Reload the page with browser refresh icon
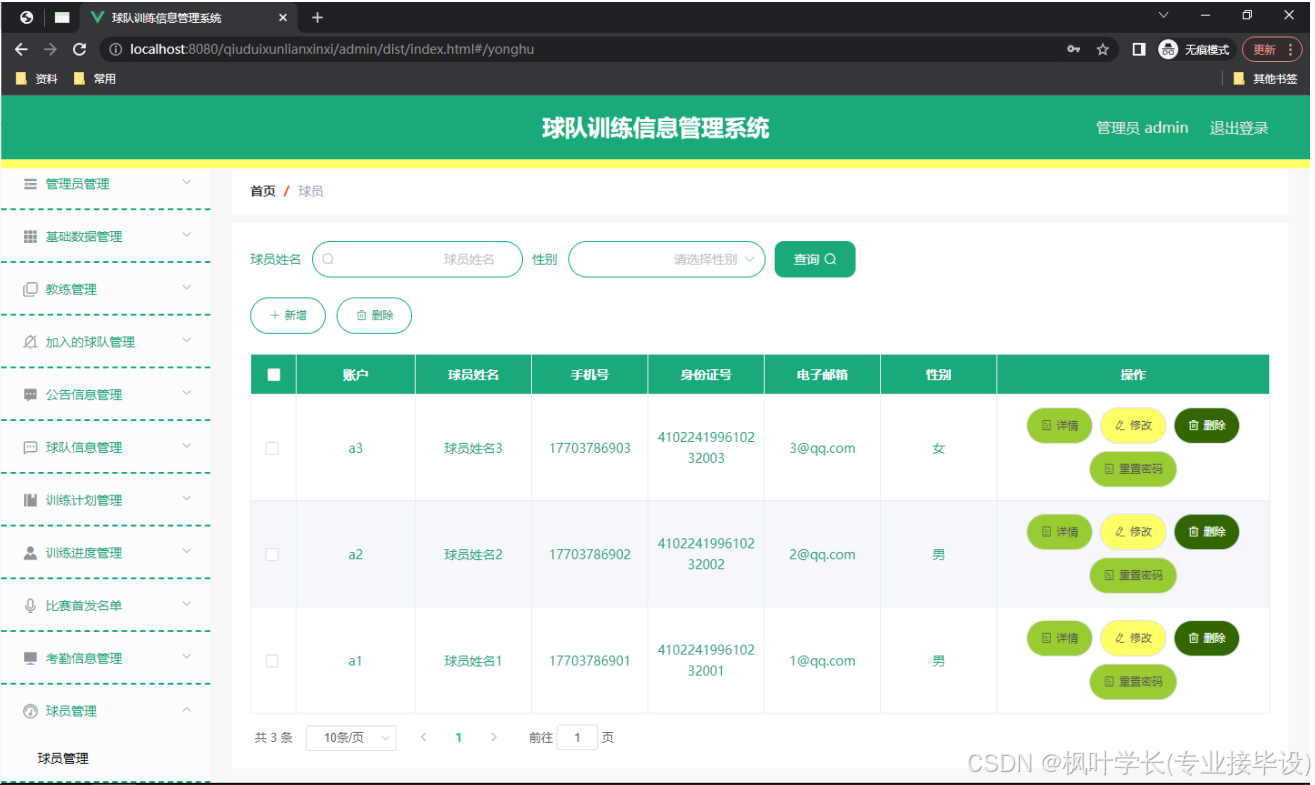 tap(80, 49)
